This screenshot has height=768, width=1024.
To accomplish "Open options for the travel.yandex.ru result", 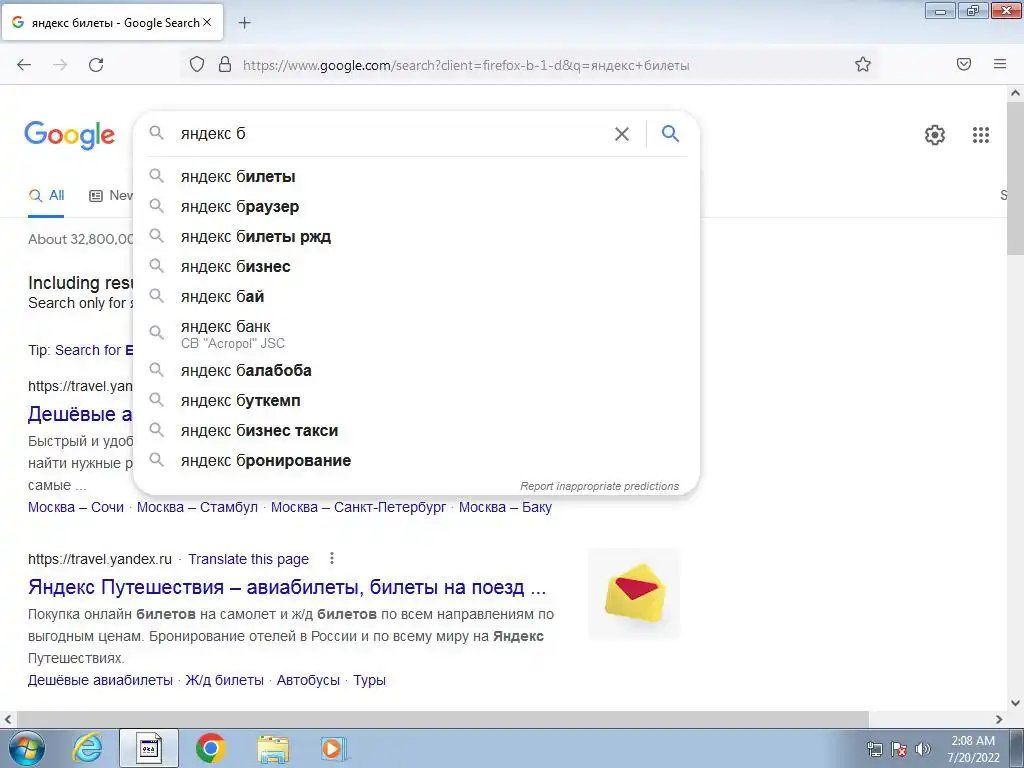I will pyautogui.click(x=332, y=558).
